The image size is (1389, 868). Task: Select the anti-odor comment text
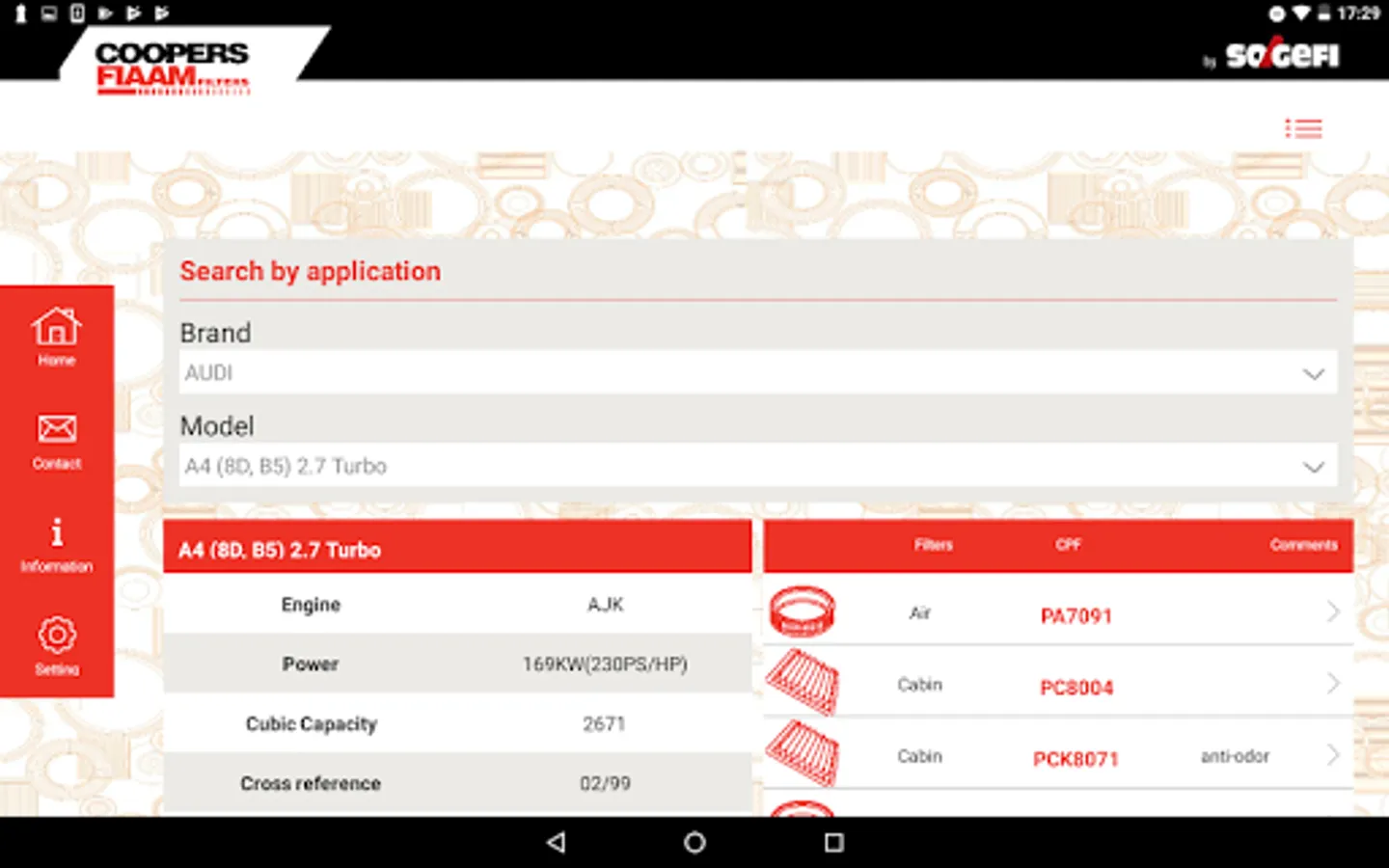coord(1235,756)
